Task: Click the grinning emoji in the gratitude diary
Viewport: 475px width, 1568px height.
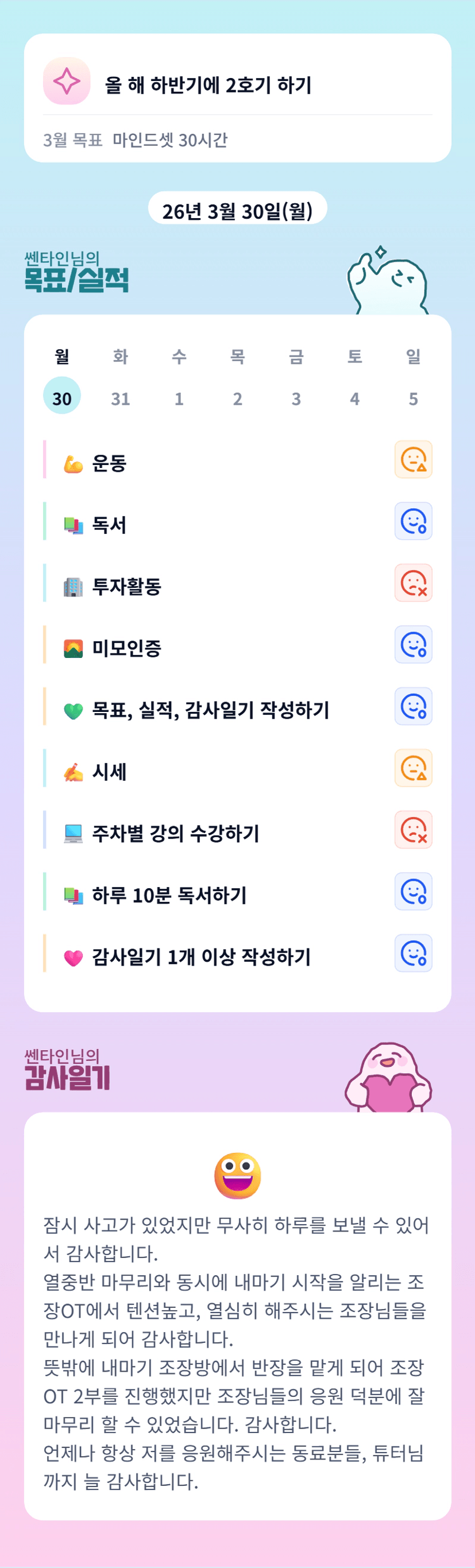Action: [x=238, y=1175]
